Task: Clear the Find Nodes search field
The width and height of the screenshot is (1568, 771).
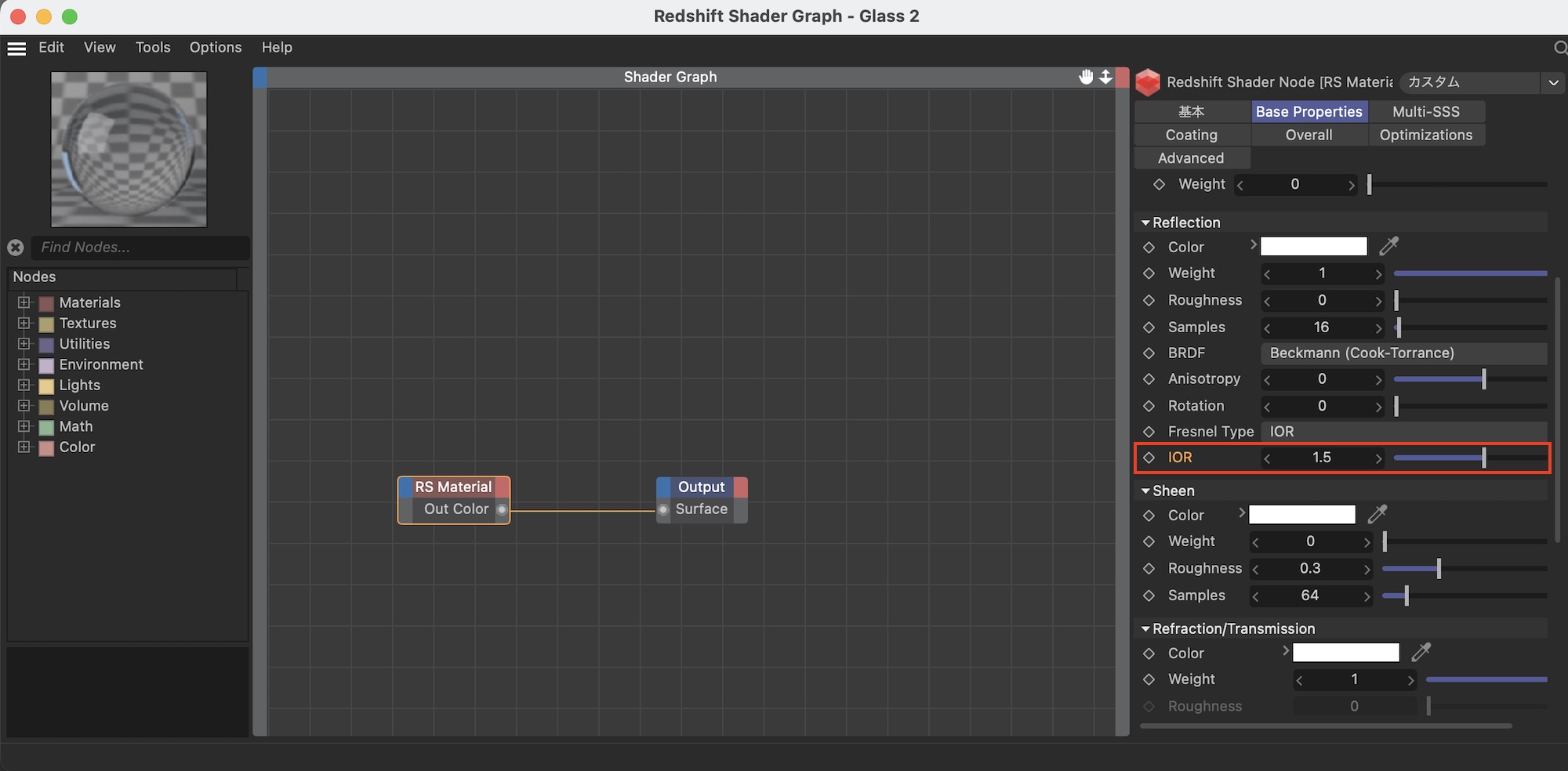Action: point(16,248)
